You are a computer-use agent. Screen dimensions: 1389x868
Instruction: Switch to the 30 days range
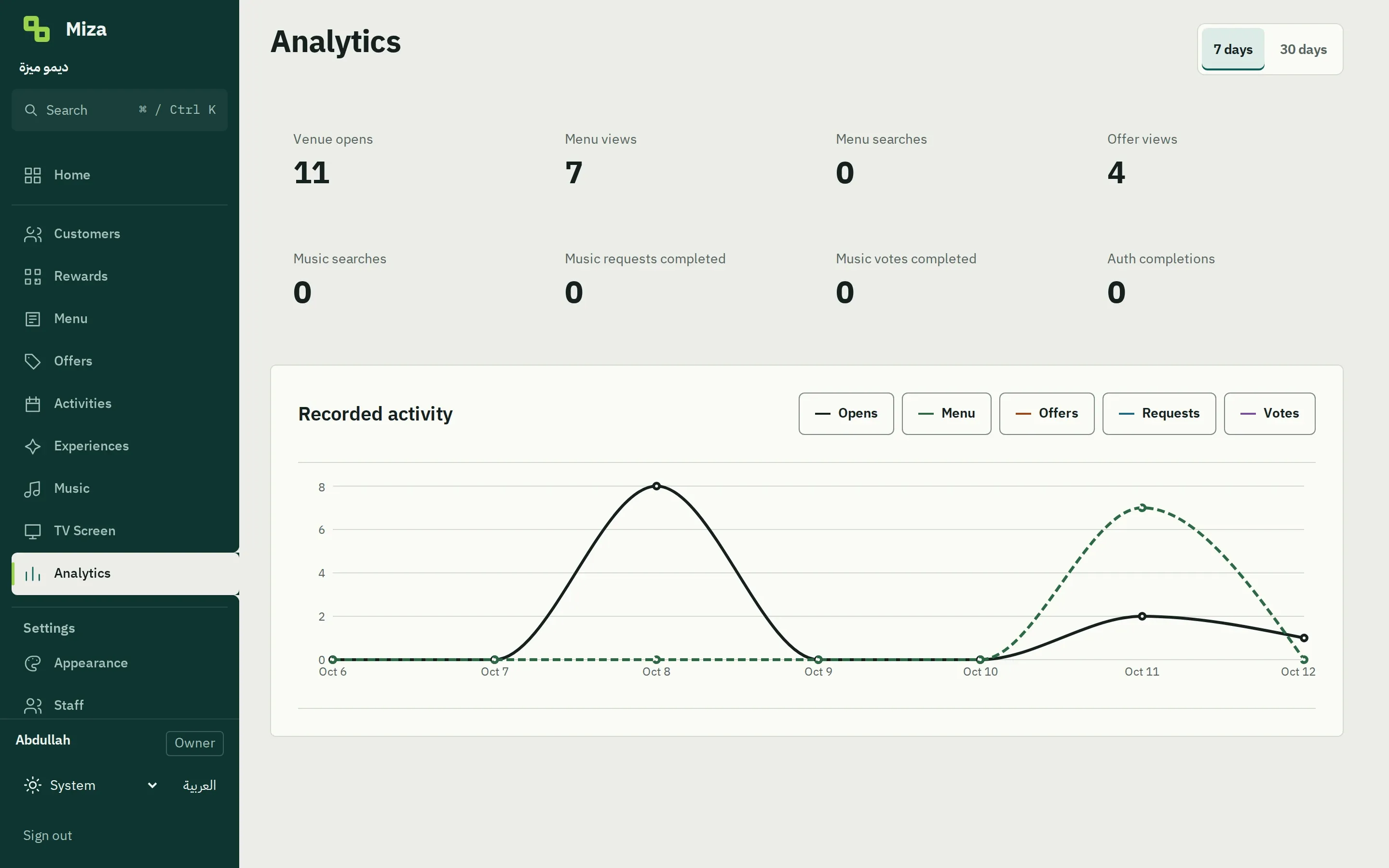coord(1303,49)
